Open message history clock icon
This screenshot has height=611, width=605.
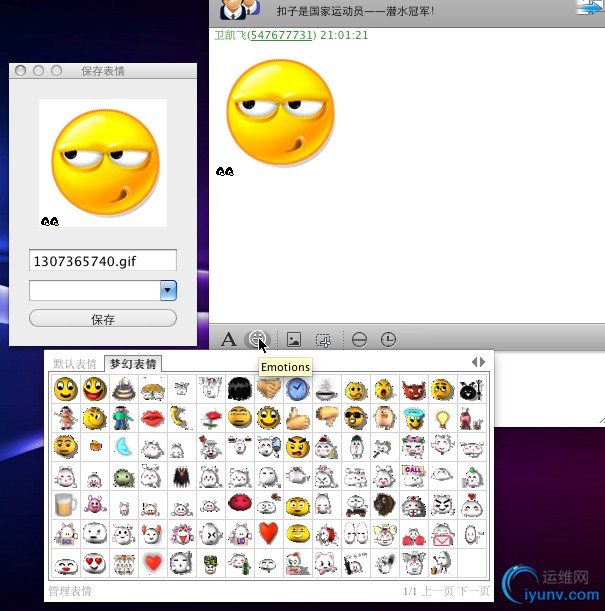[x=388, y=339]
